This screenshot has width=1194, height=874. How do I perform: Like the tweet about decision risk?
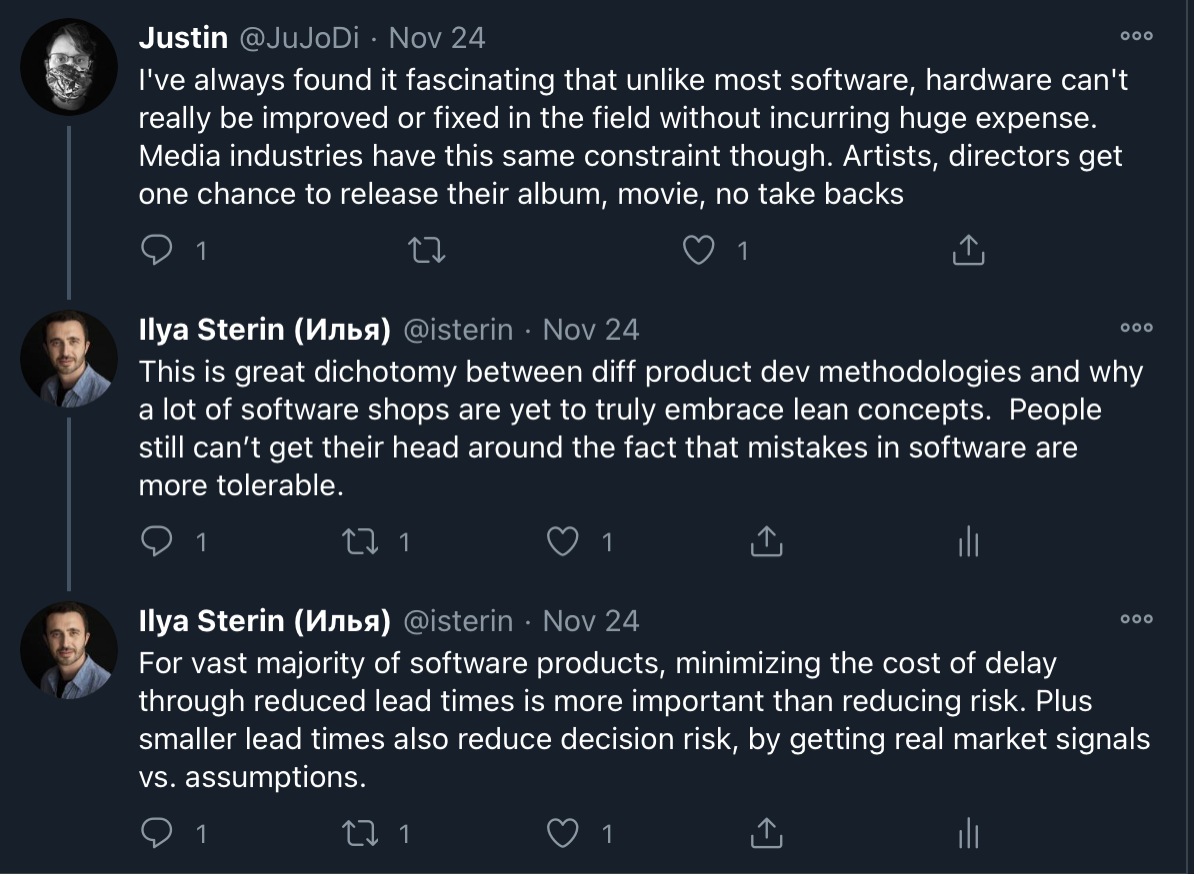click(x=563, y=833)
